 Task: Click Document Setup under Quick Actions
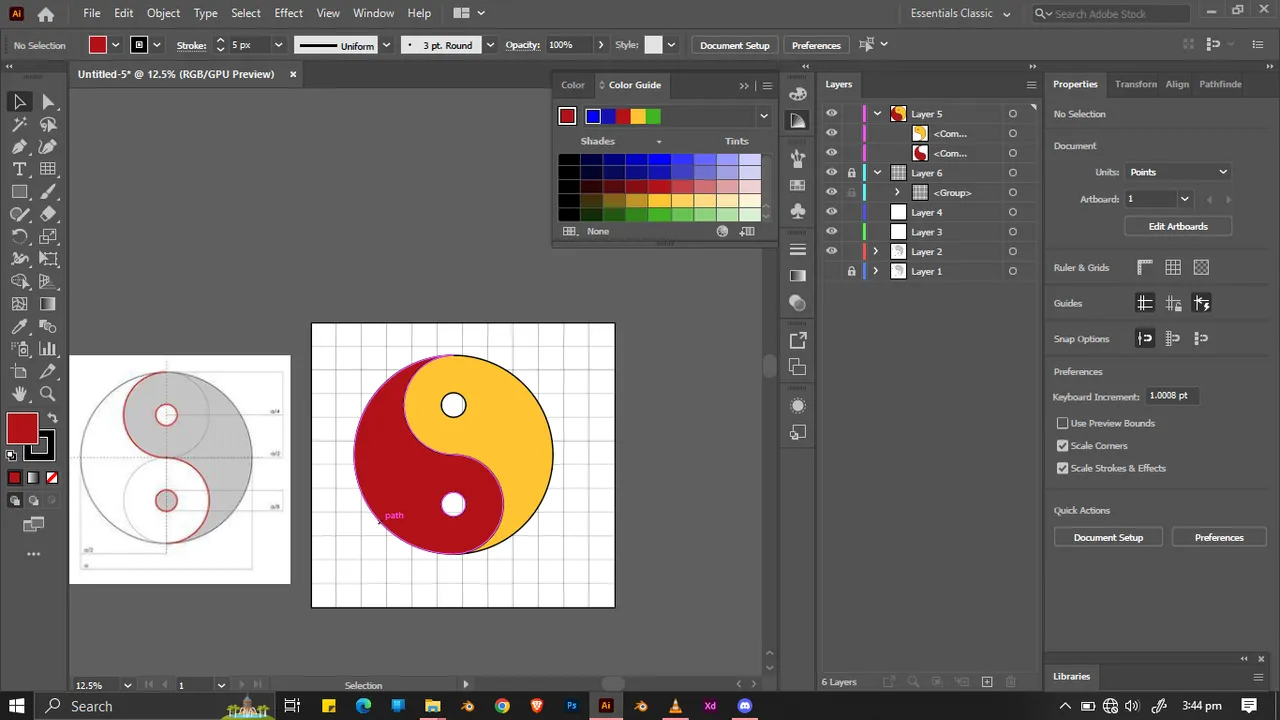1108,538
